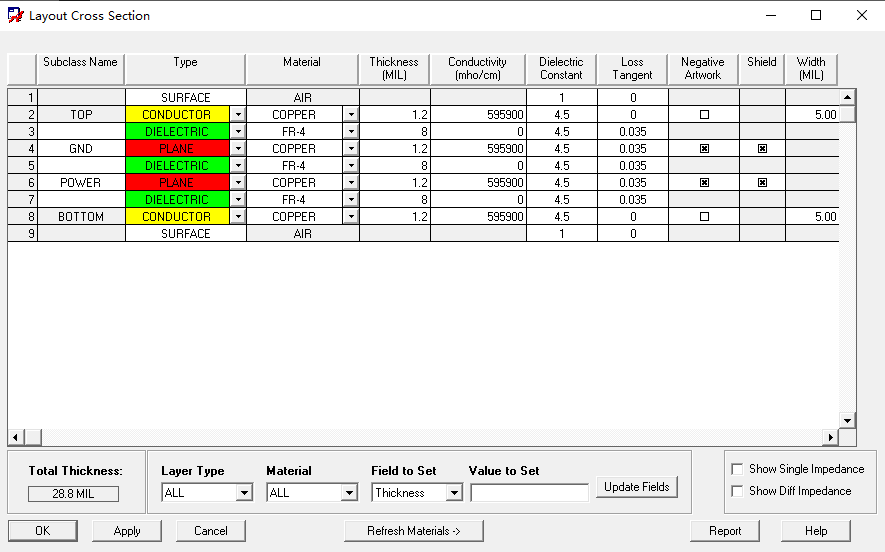Click the POWER subclass name cell
This screenshot has width=885, height=552.
coord(81,182)
